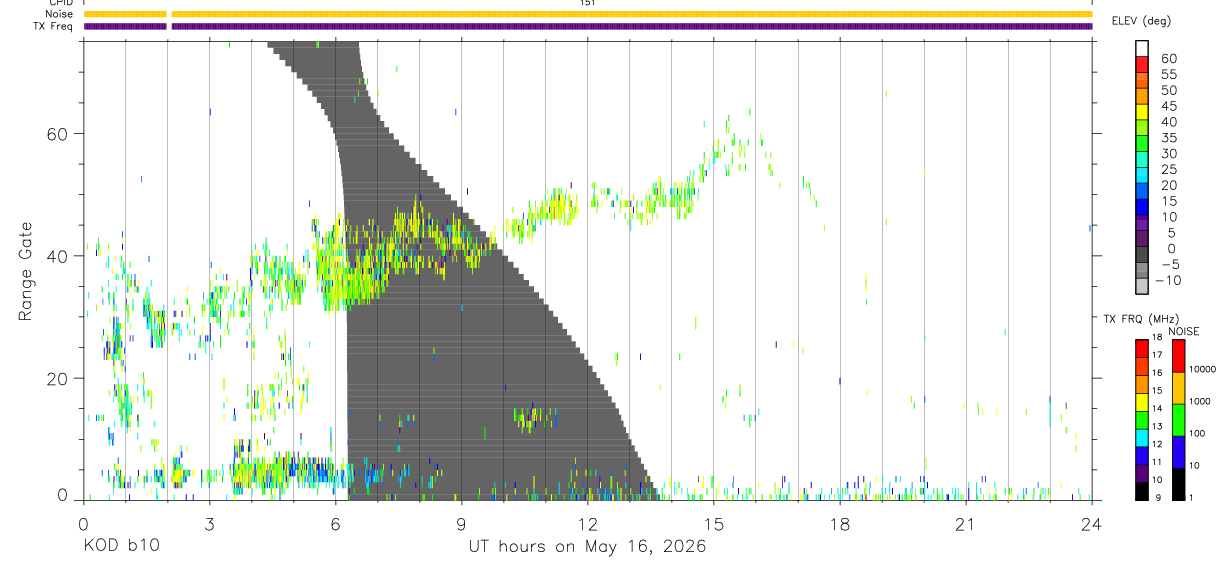The image size is (1228, 567).
Task: Click the green 30–35 segment of ELEV colorbar
Action: click(1142, 145)
